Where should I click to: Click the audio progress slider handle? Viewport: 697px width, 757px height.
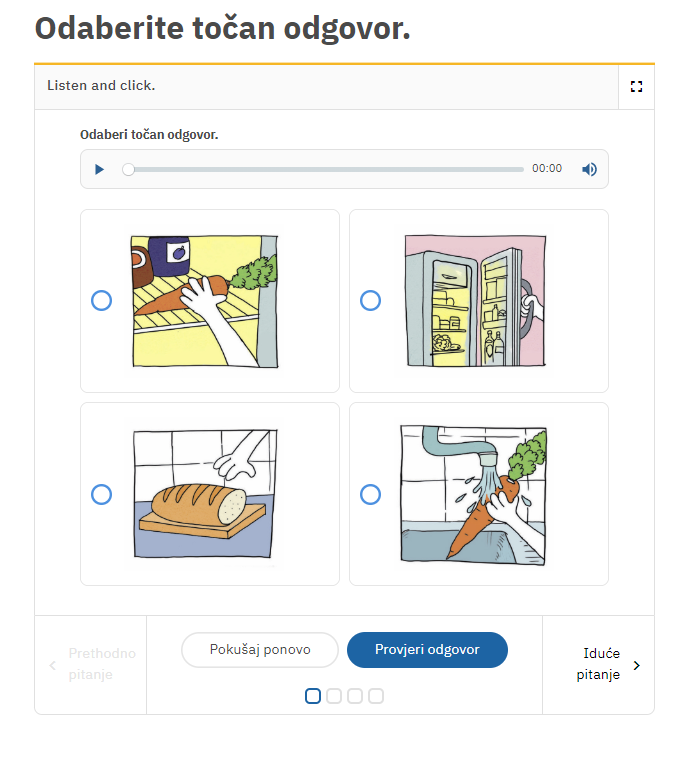pos(128,169)
